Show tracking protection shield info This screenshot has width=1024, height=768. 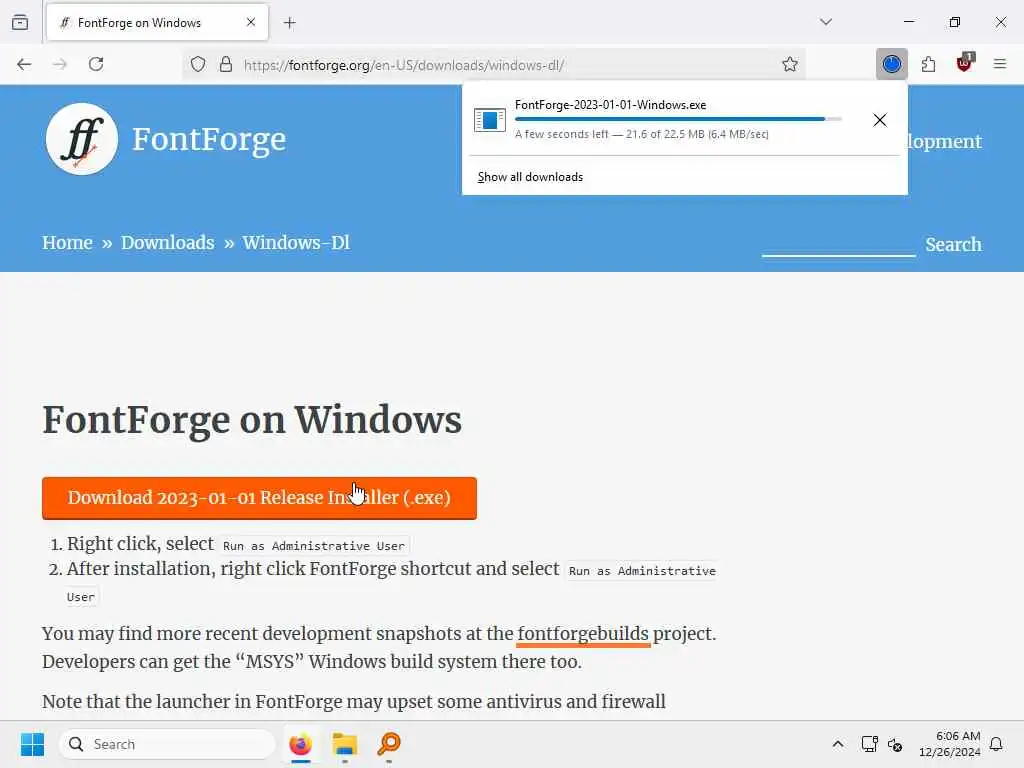[198, 64]
